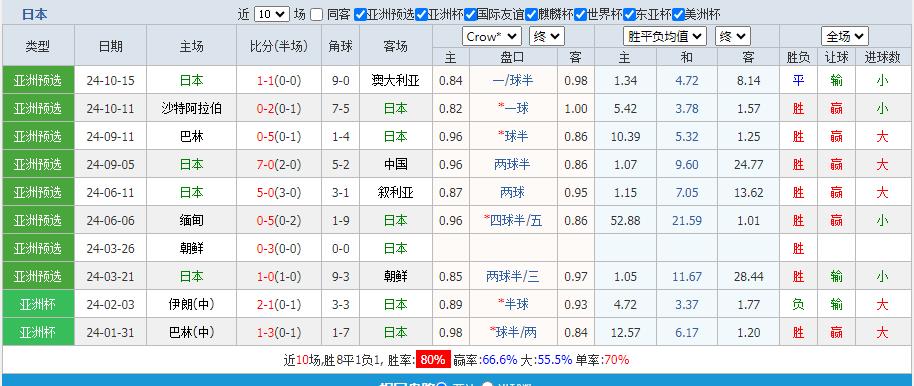Click the 两球半/三 handicap cell
The height and width of the screenshot is (386, 914).
pos(512,276)
